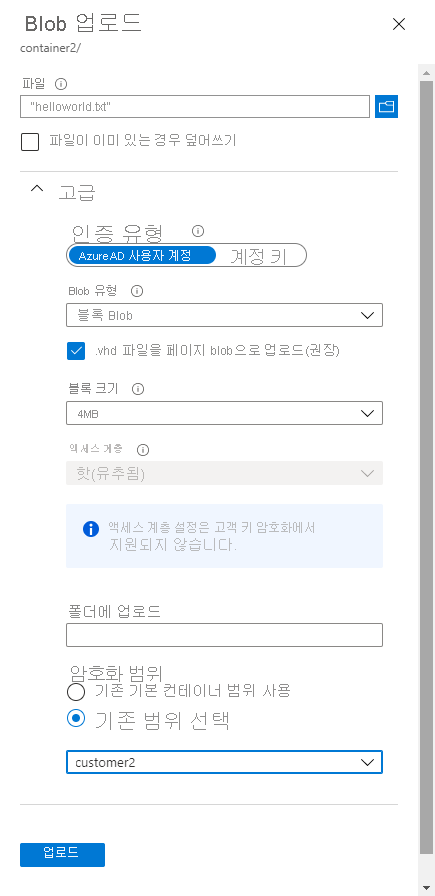Viewport: 435px width, 896px height.
Task: Click the folder browse icon next to file field
Action: tap(386, 107)
